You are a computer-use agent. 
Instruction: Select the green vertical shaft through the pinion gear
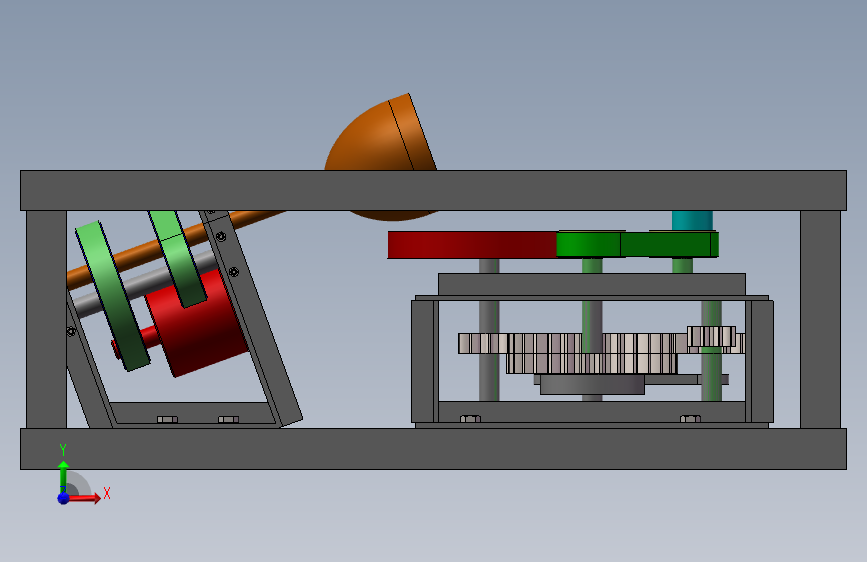point(712,373)
